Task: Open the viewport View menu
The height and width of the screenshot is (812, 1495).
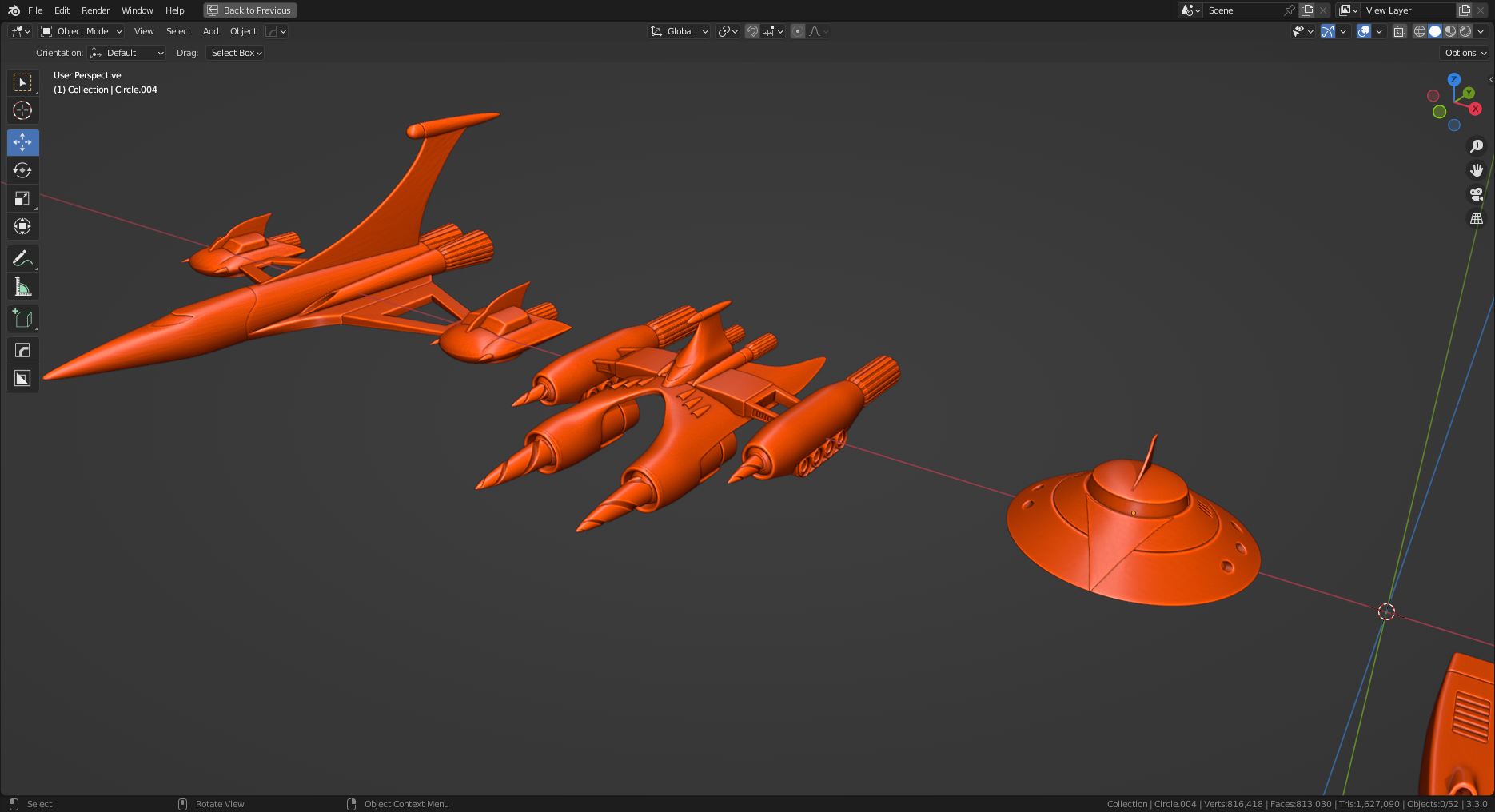Action: click(x=144, y=31)
